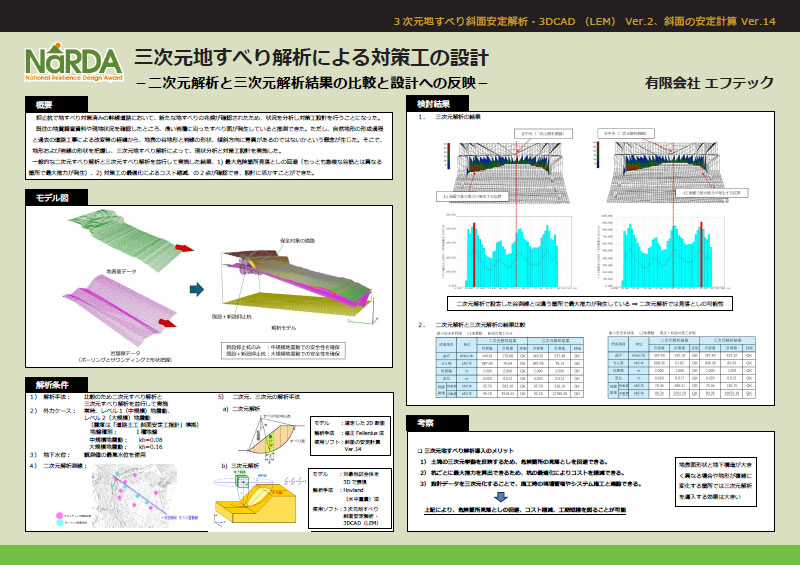Click the magenta 岩盤線データ mesh figure

(x=122, y=311)
